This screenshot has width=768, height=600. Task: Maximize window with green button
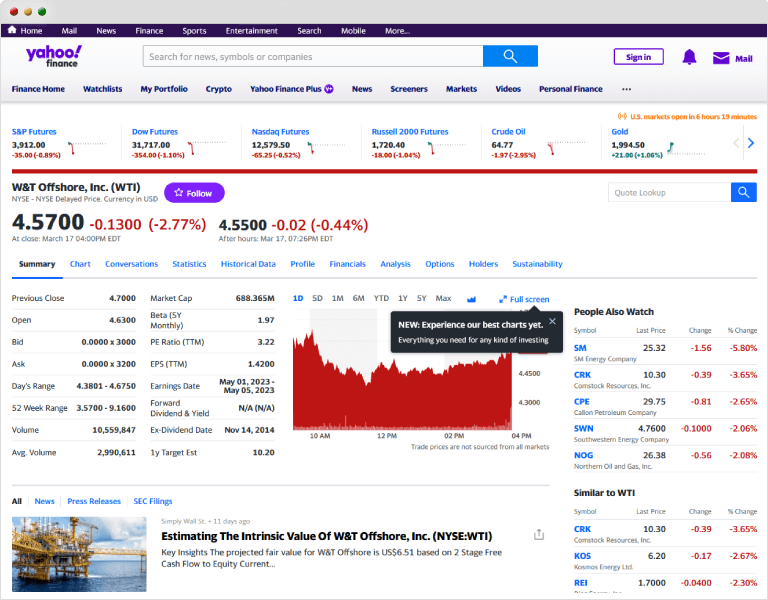(42, 12)
